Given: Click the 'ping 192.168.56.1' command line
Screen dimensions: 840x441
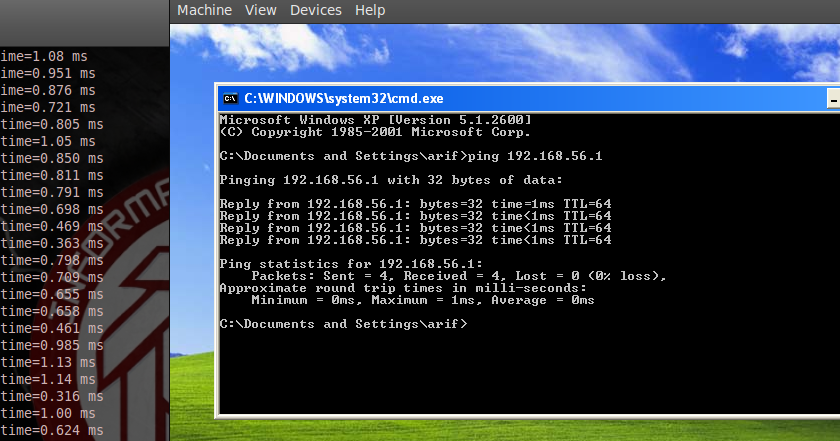Looking at the screenshot, I should pyautogui.click(x=411, y=156).
